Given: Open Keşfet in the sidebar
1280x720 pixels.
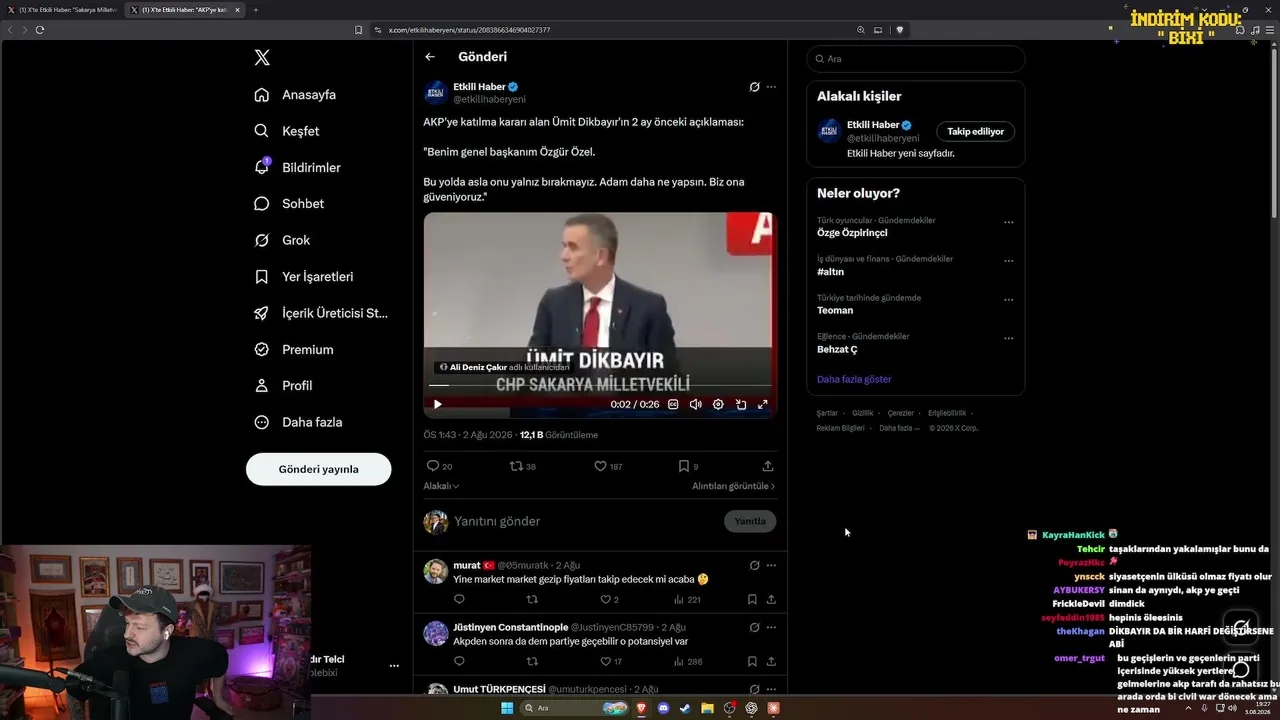Looking at the screenshot, I should 287,131.
